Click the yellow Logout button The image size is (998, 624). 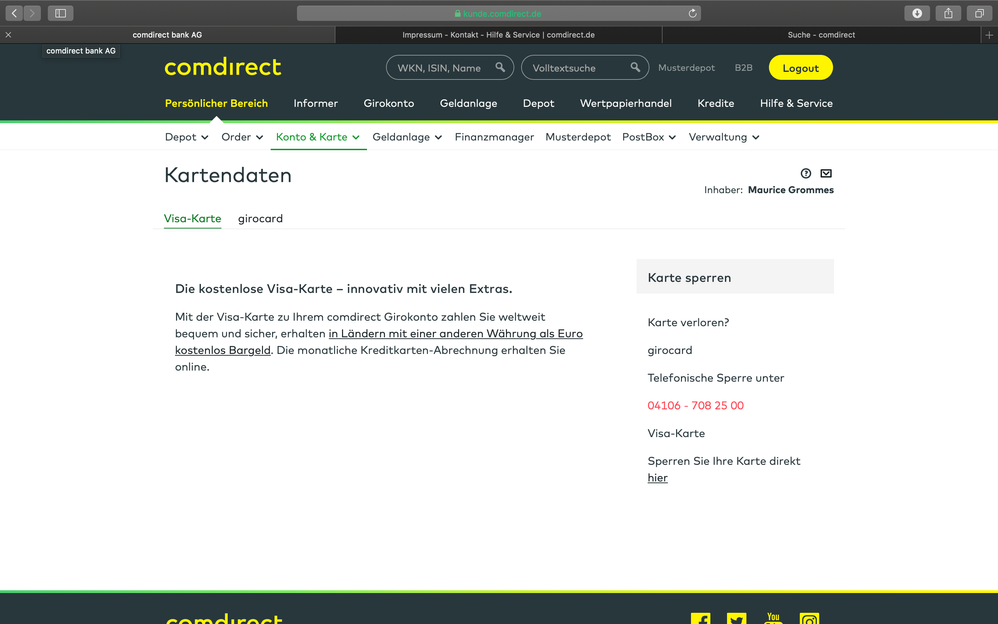pyautogui.click(x=800, y=68)
